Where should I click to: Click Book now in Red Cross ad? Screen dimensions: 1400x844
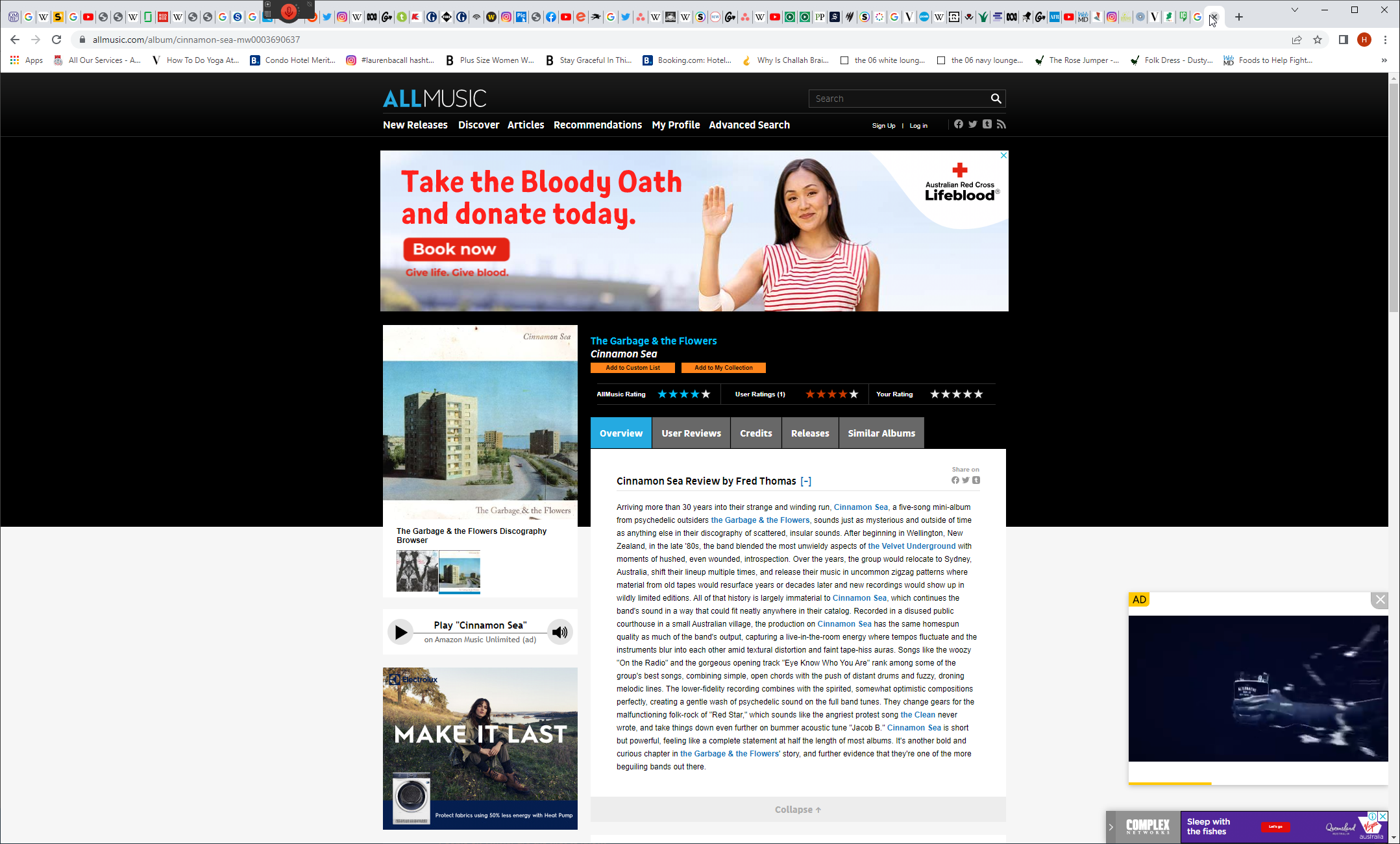point(456,249)
